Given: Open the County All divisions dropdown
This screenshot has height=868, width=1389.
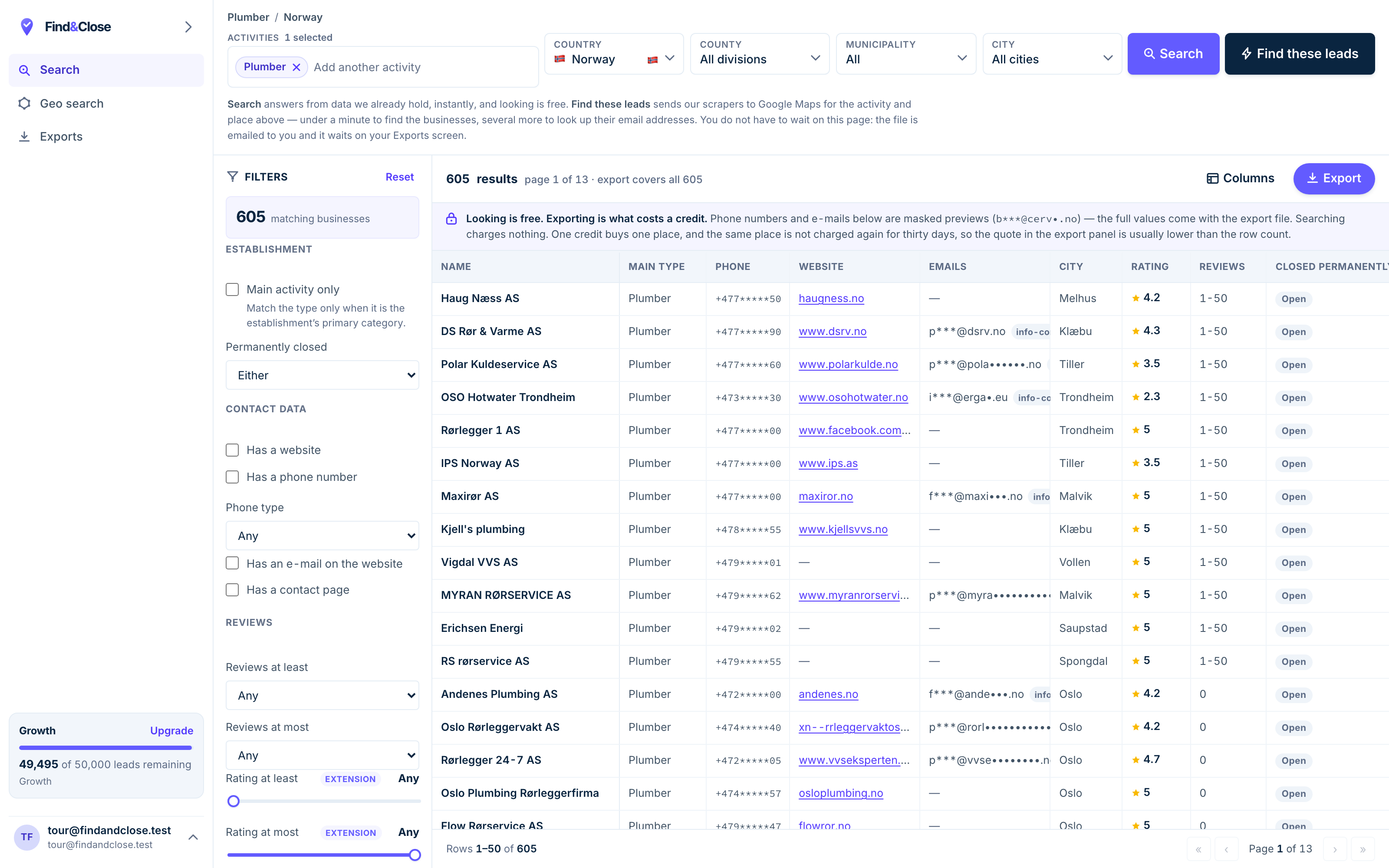Looking at the screenshot, I should click(x=759, y=53).
